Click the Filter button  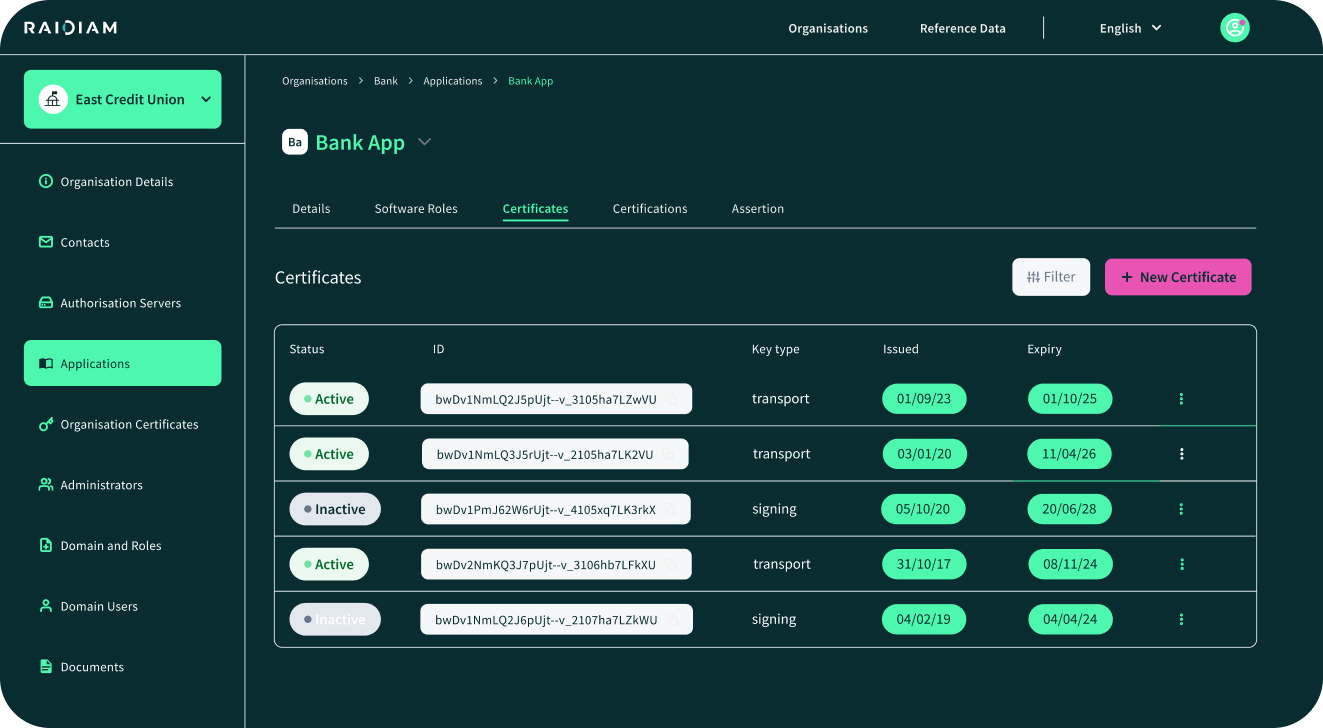[1050, 277]
